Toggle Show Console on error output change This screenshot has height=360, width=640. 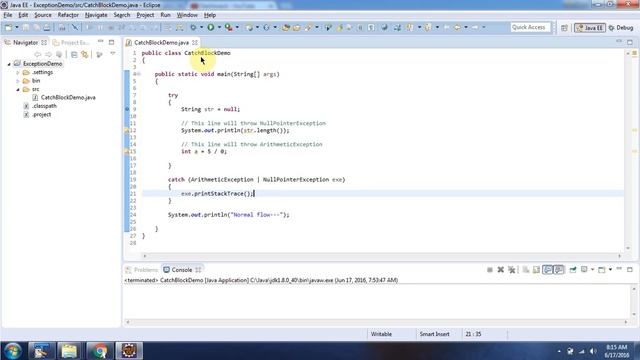558,269
